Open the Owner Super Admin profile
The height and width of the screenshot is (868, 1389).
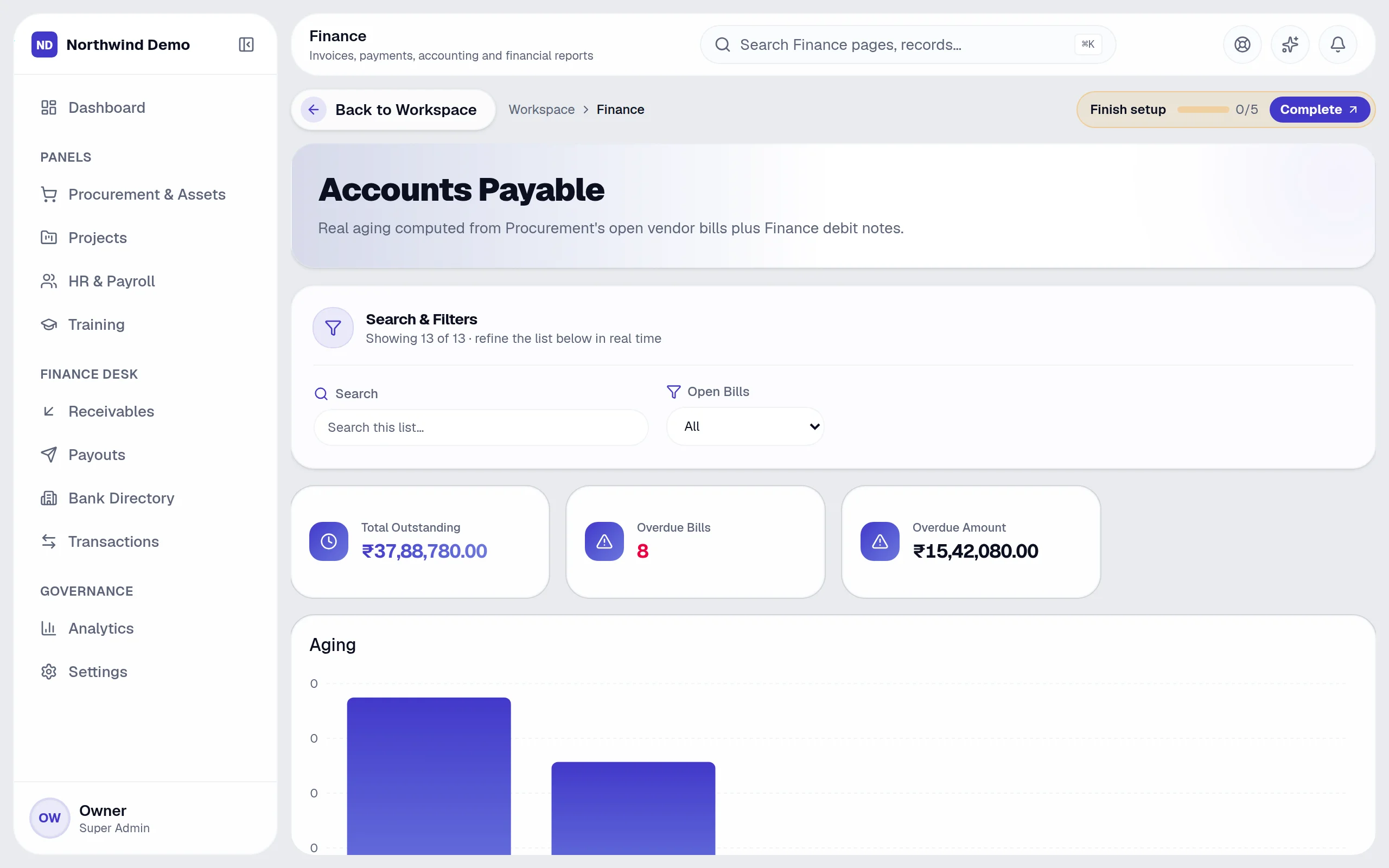146,818
